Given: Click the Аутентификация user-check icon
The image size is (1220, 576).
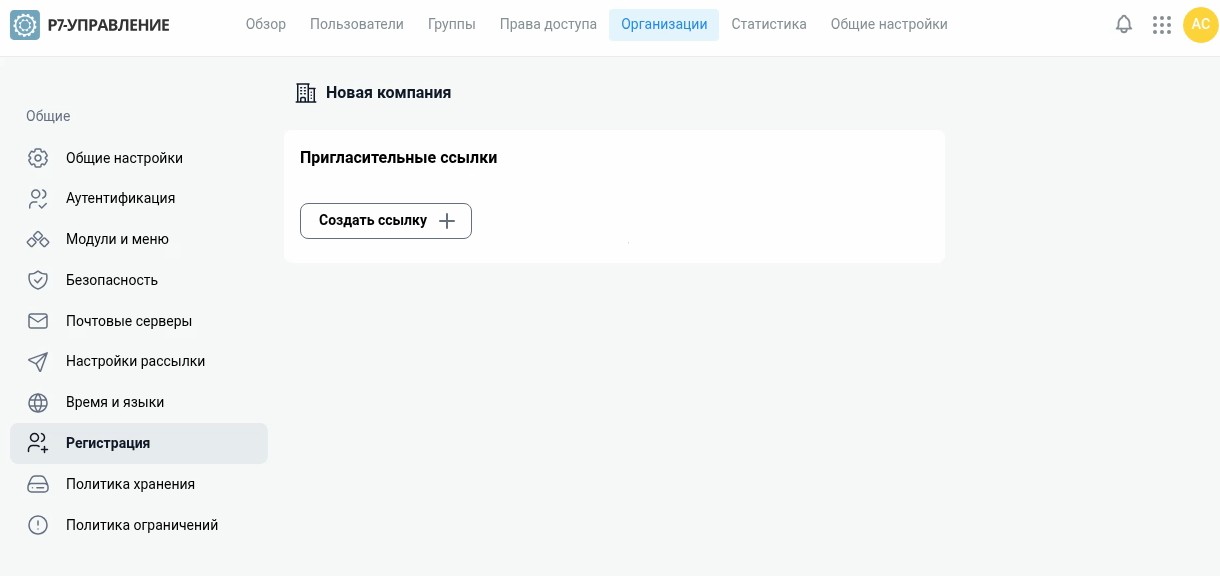Looking at the screenshot, I should tap(38, 198).
